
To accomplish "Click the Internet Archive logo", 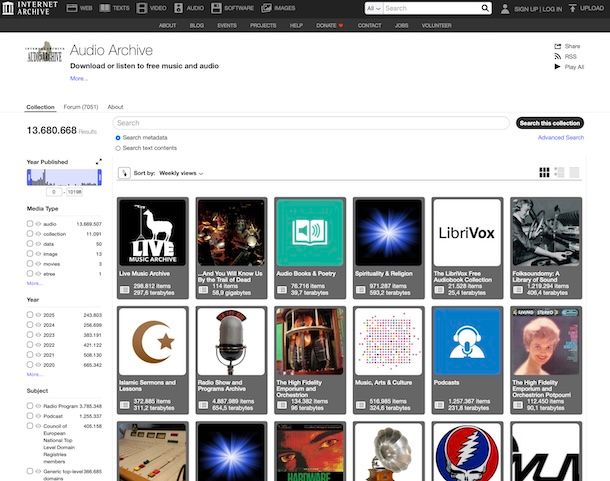I will click(x=30, y=8).
